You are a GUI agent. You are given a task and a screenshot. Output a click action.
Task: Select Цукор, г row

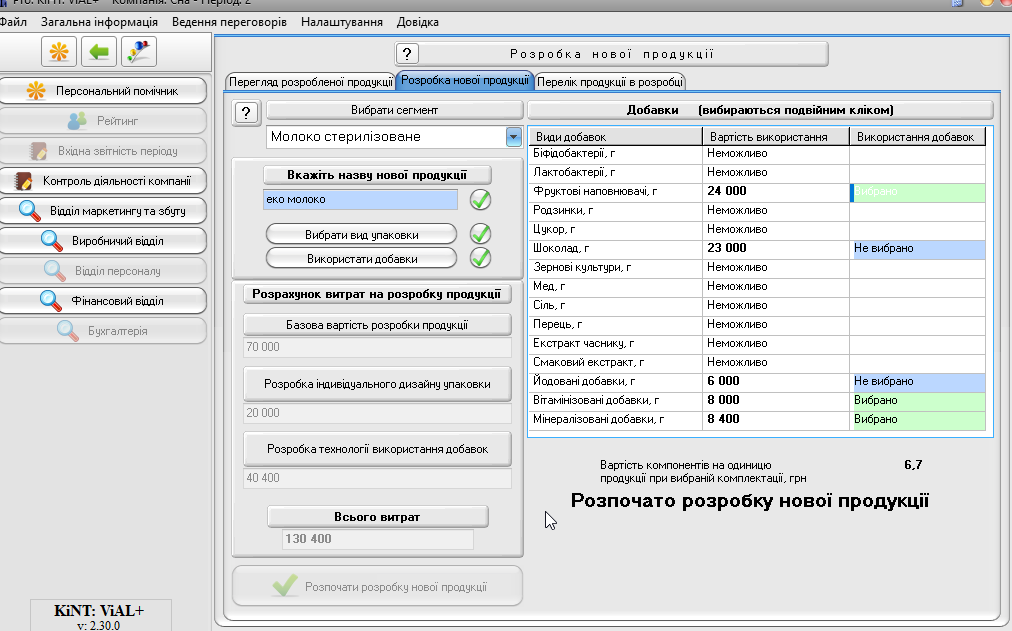point(758,230)
